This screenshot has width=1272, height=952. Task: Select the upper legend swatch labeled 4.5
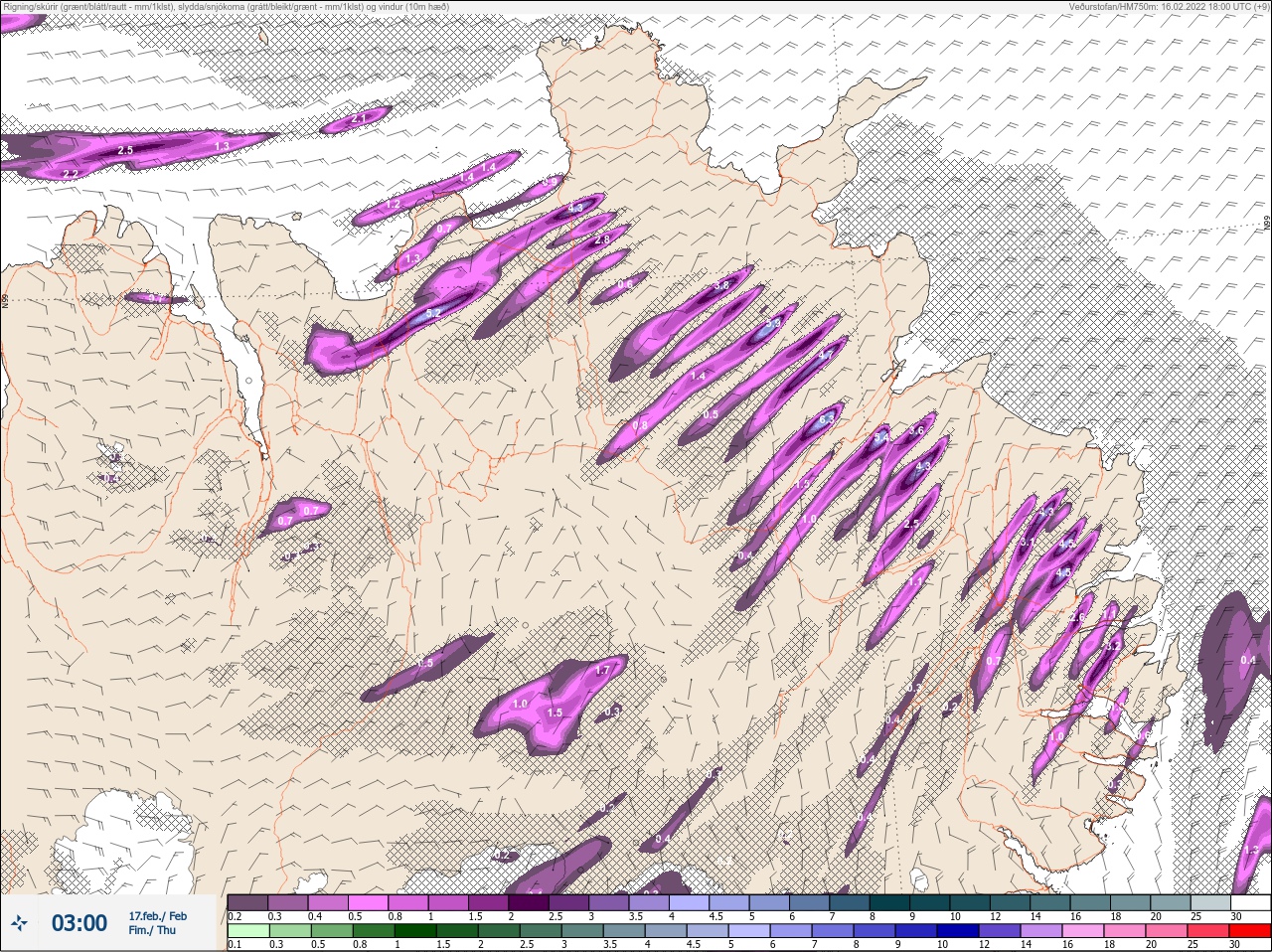730,903
